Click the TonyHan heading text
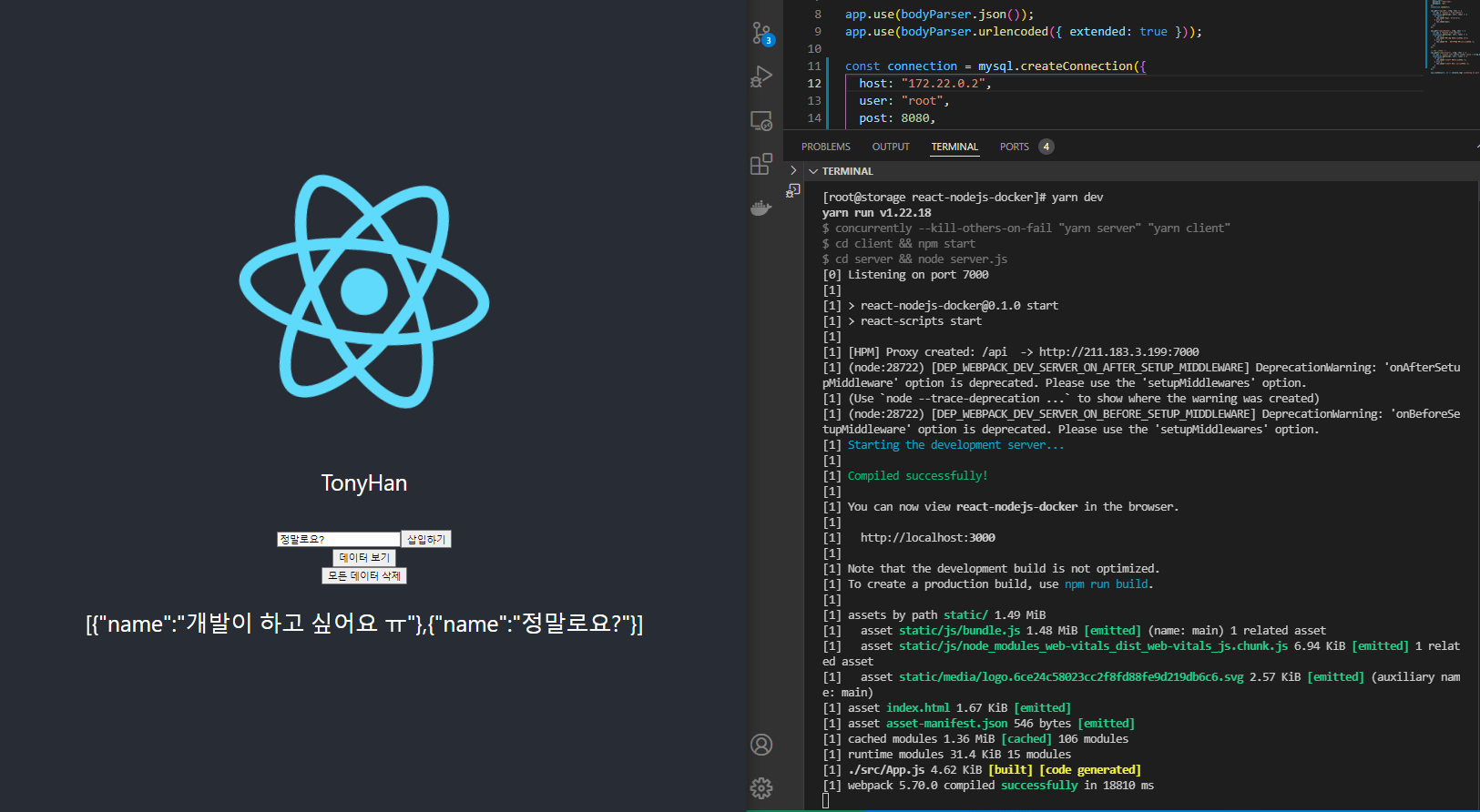Screen dimensions: 1480x812 (364, 482)
